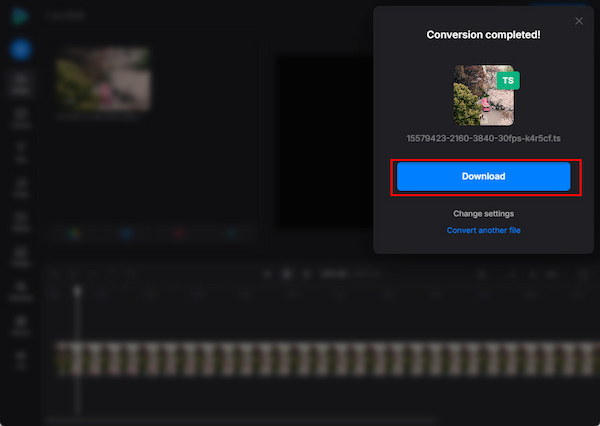Click the converted video thumbnail in dialog
This screenshot has height=426, width=600.
[x=483, y=95]
